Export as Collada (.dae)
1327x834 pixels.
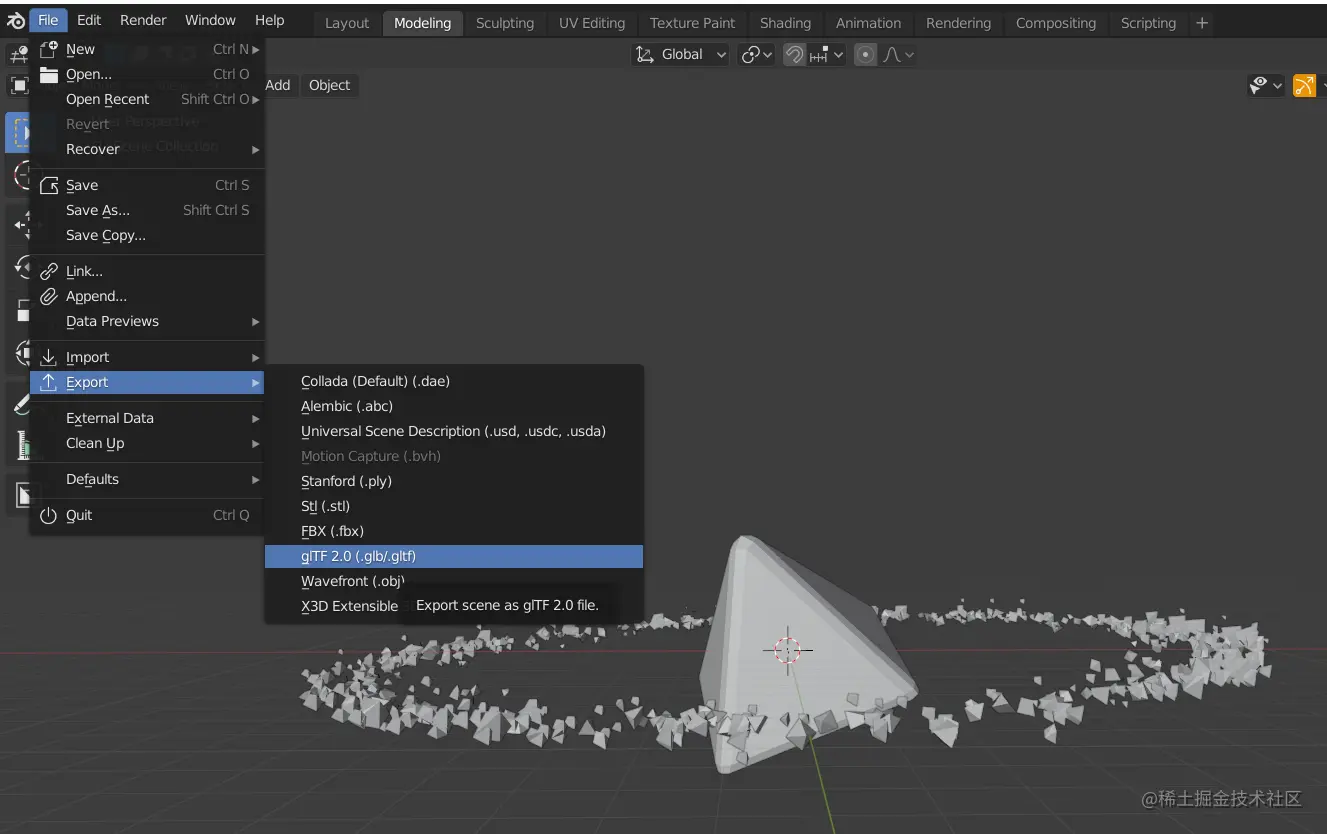pyautogui.click(x=454, y=381)
